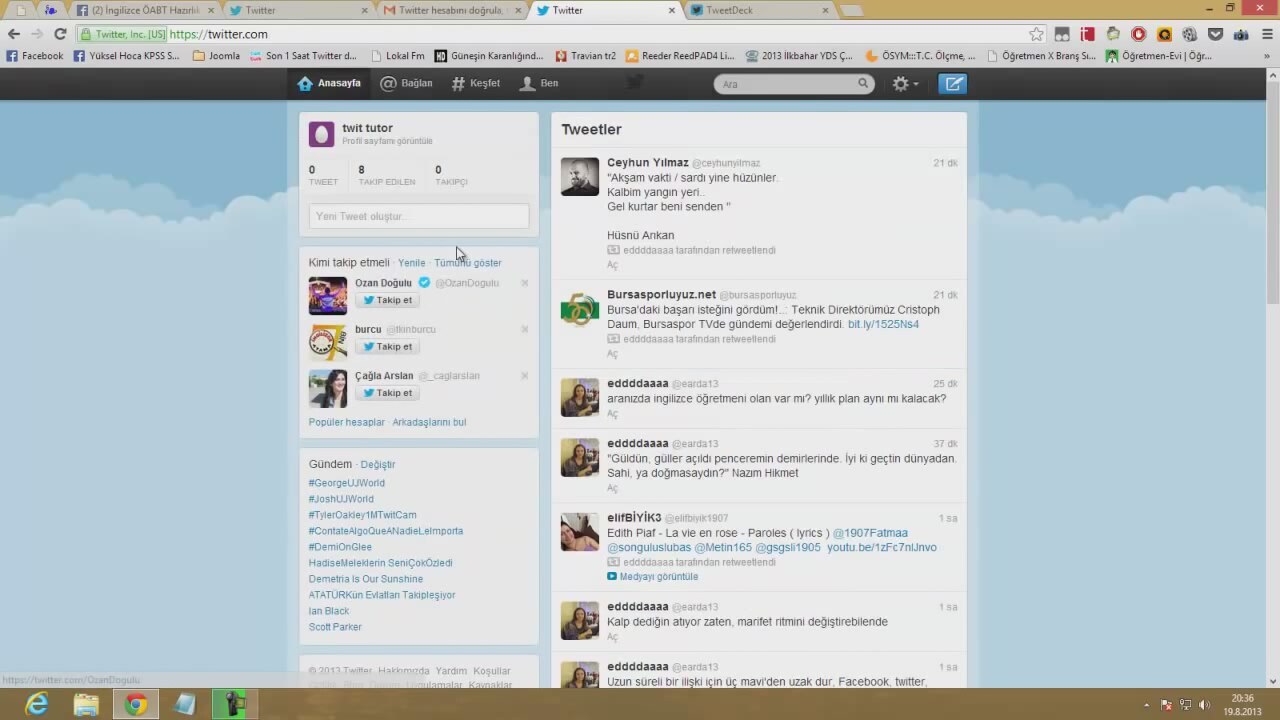Click the Chrome taskbar icon

point(135,705)
